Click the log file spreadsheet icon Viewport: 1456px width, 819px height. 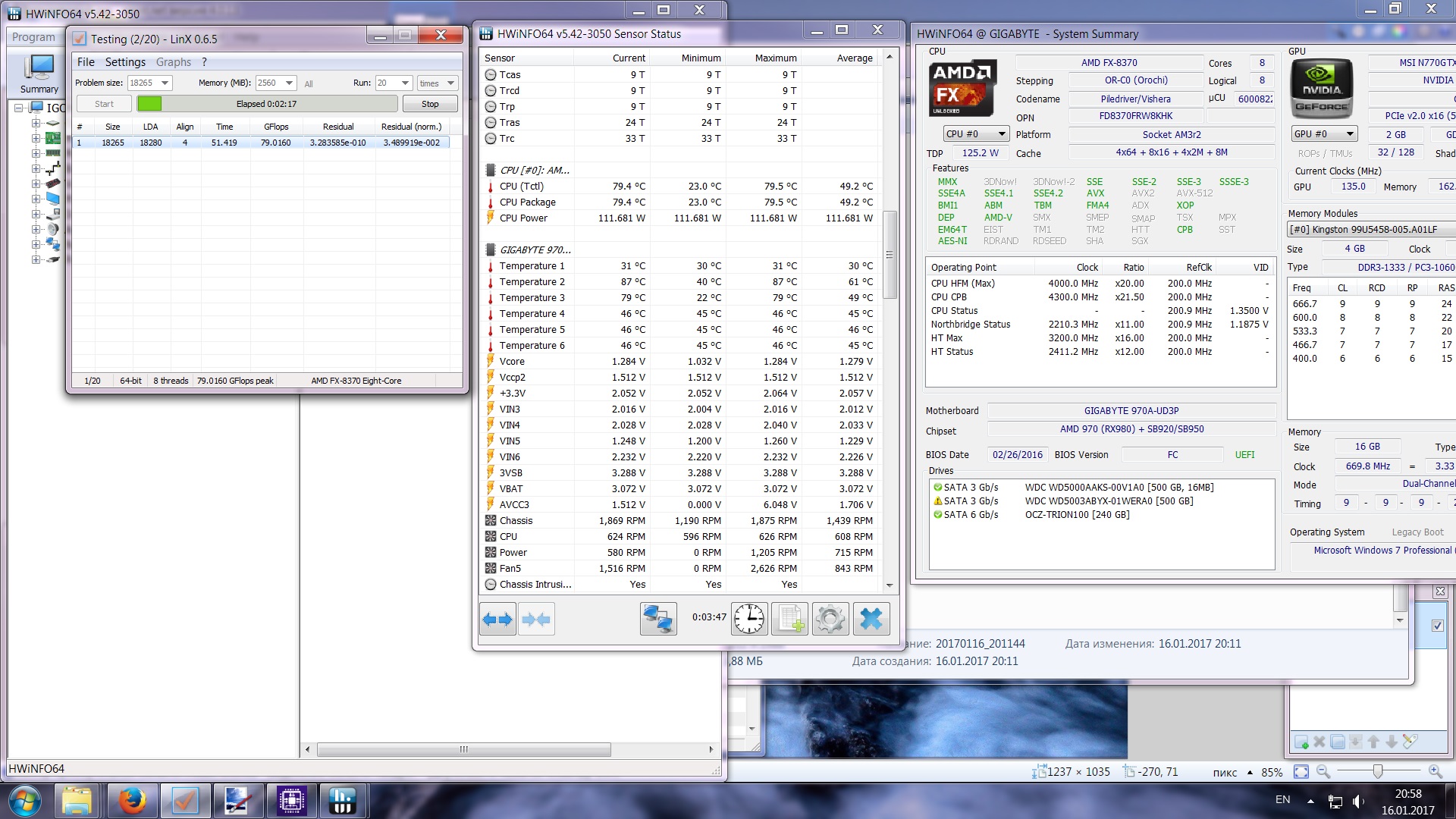coord(789,620)
